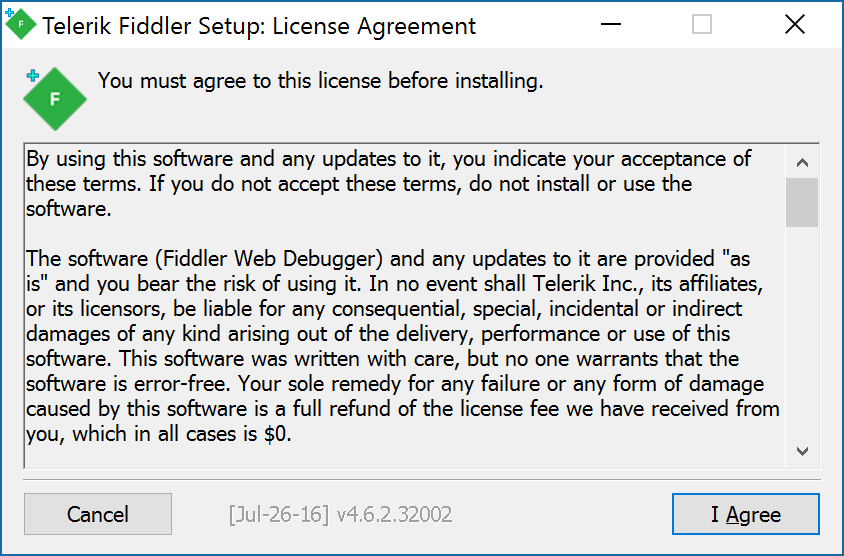Click the window title "Telerik Fiddler Setup"

pos(150,26)
